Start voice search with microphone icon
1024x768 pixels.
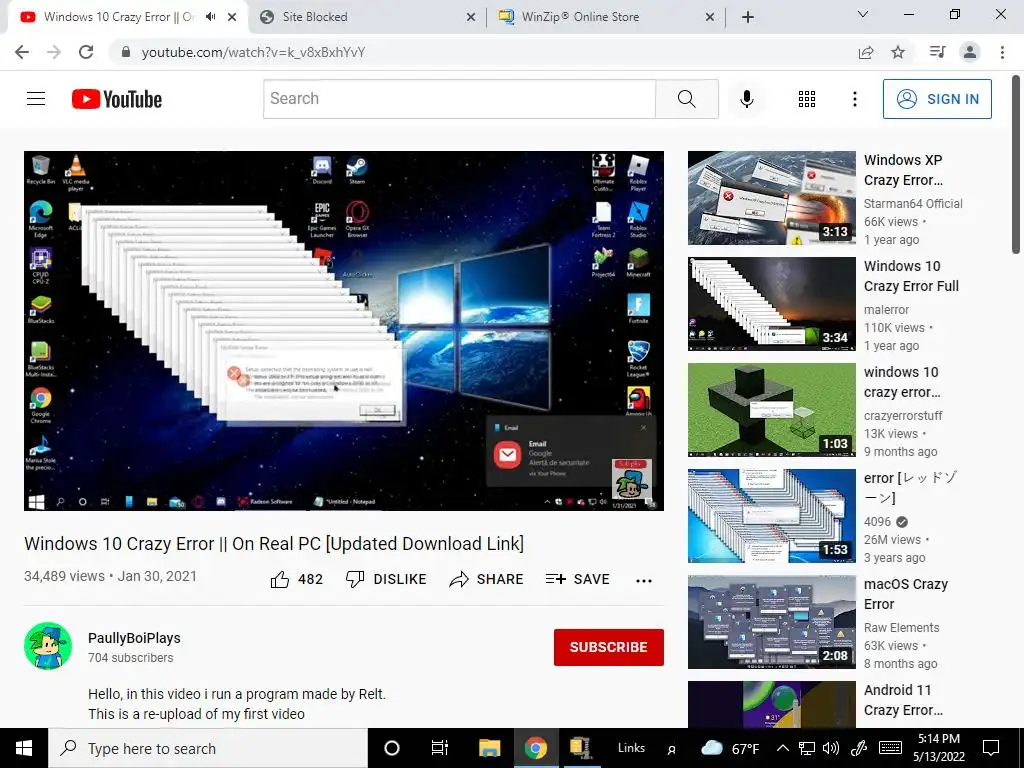coord(746,99)
